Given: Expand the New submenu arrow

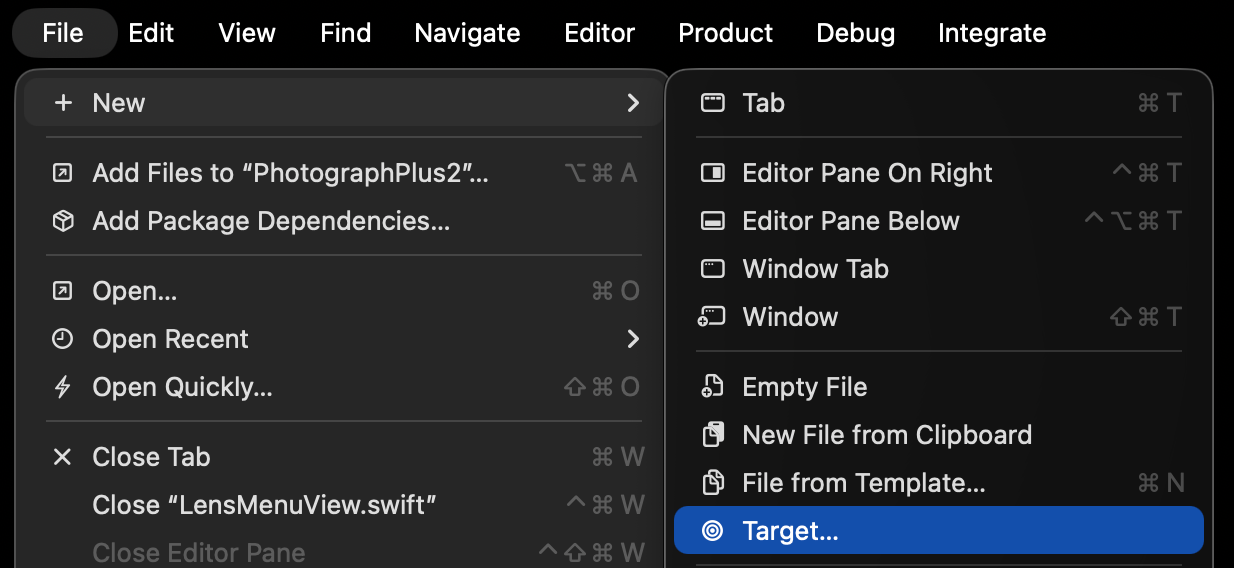Looking at the screenshot, I should (632, 103).
